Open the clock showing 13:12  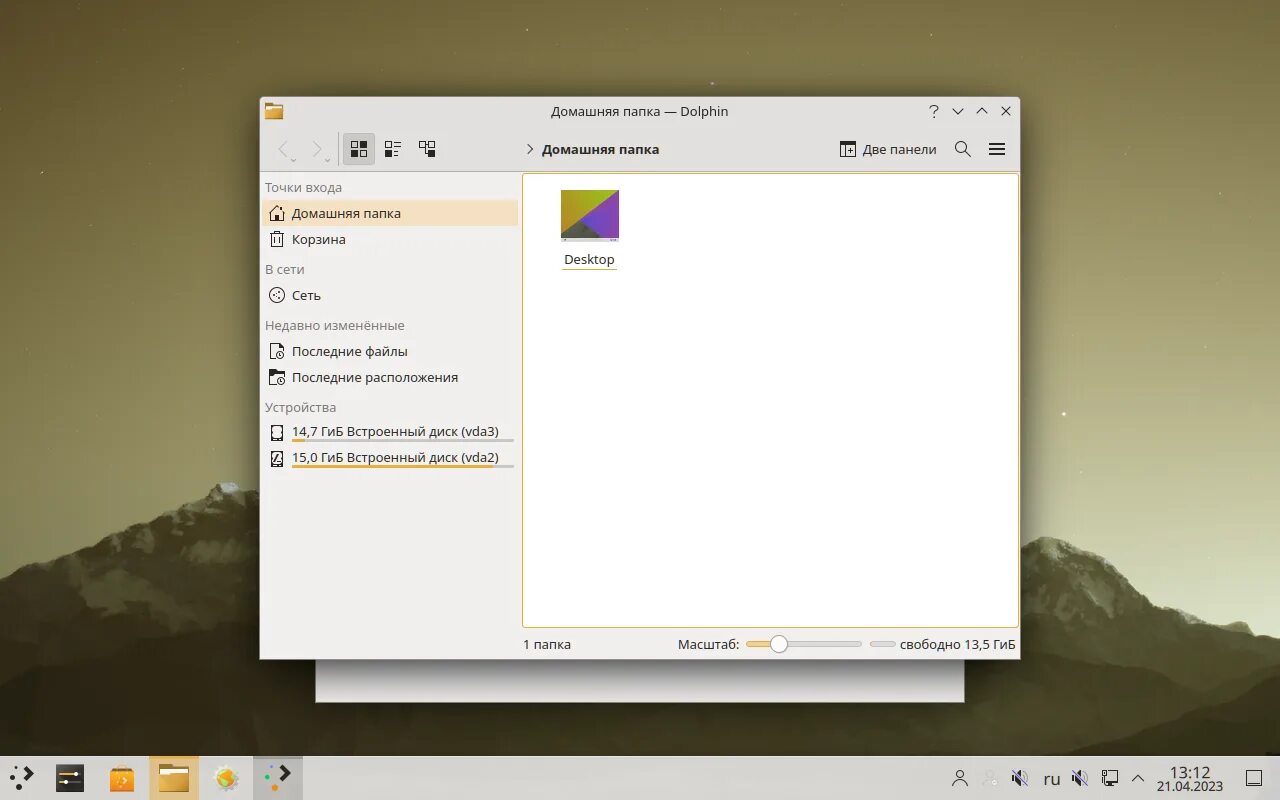point(1190,778)
